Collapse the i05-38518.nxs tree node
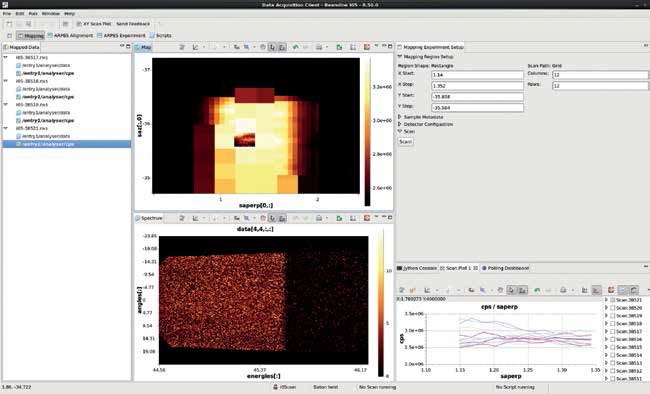The image size is (650, 394). click(6, 81)
